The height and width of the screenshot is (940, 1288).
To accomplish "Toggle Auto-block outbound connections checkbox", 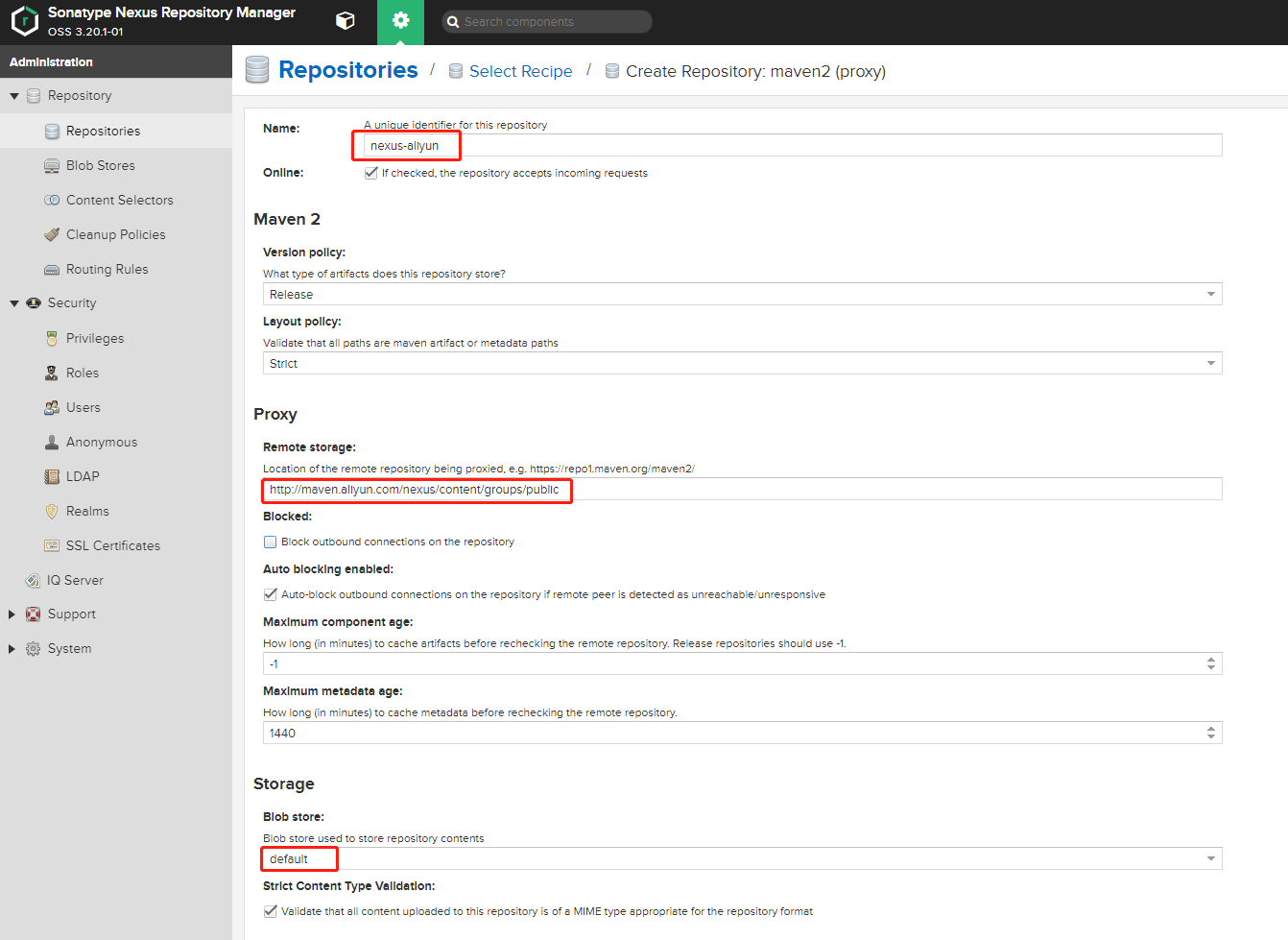I will pos(271,594).
